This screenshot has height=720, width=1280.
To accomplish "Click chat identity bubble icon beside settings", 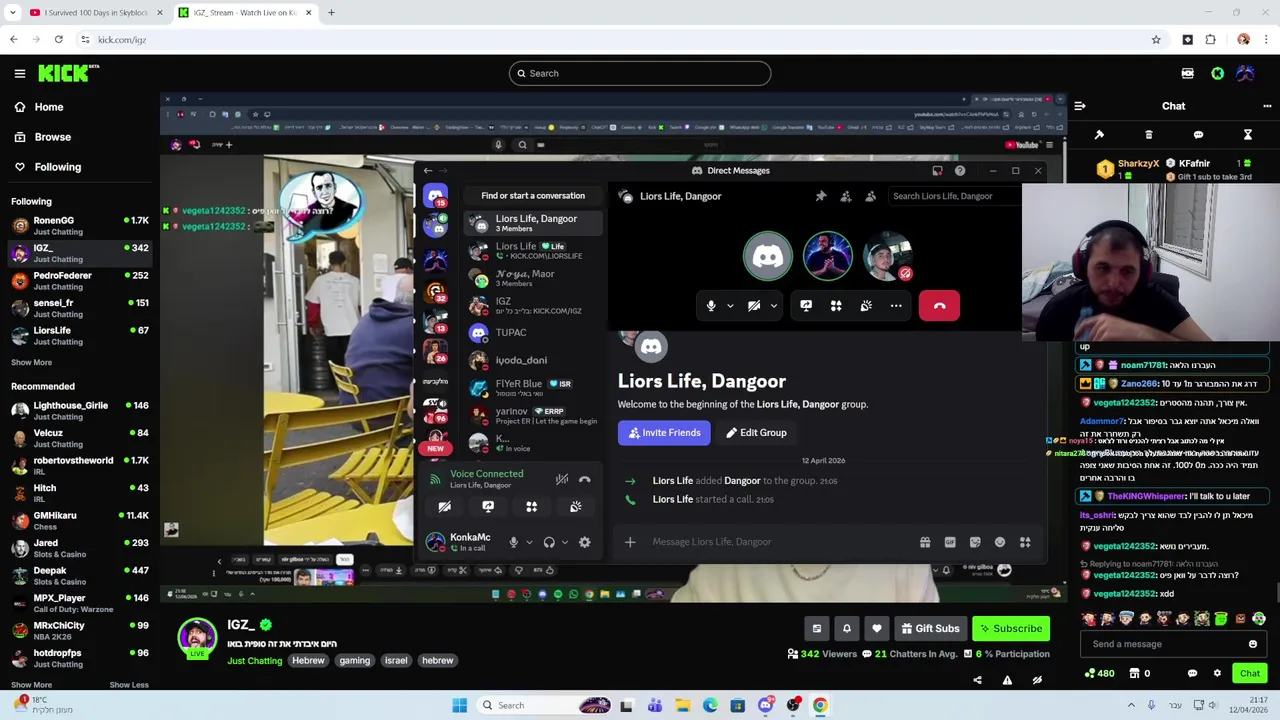I will (1192, 673).
